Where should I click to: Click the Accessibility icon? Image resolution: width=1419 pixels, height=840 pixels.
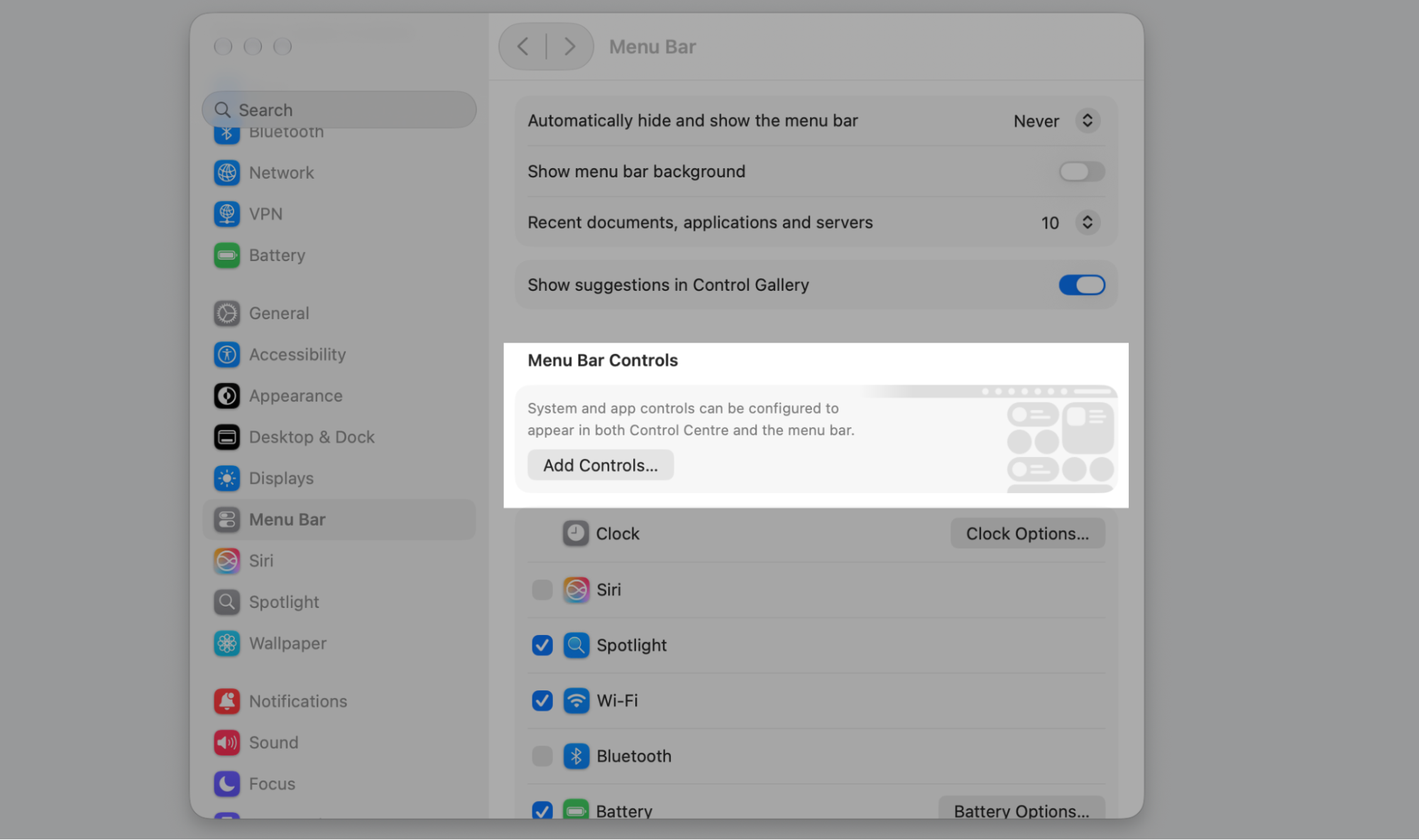point(226,354)
